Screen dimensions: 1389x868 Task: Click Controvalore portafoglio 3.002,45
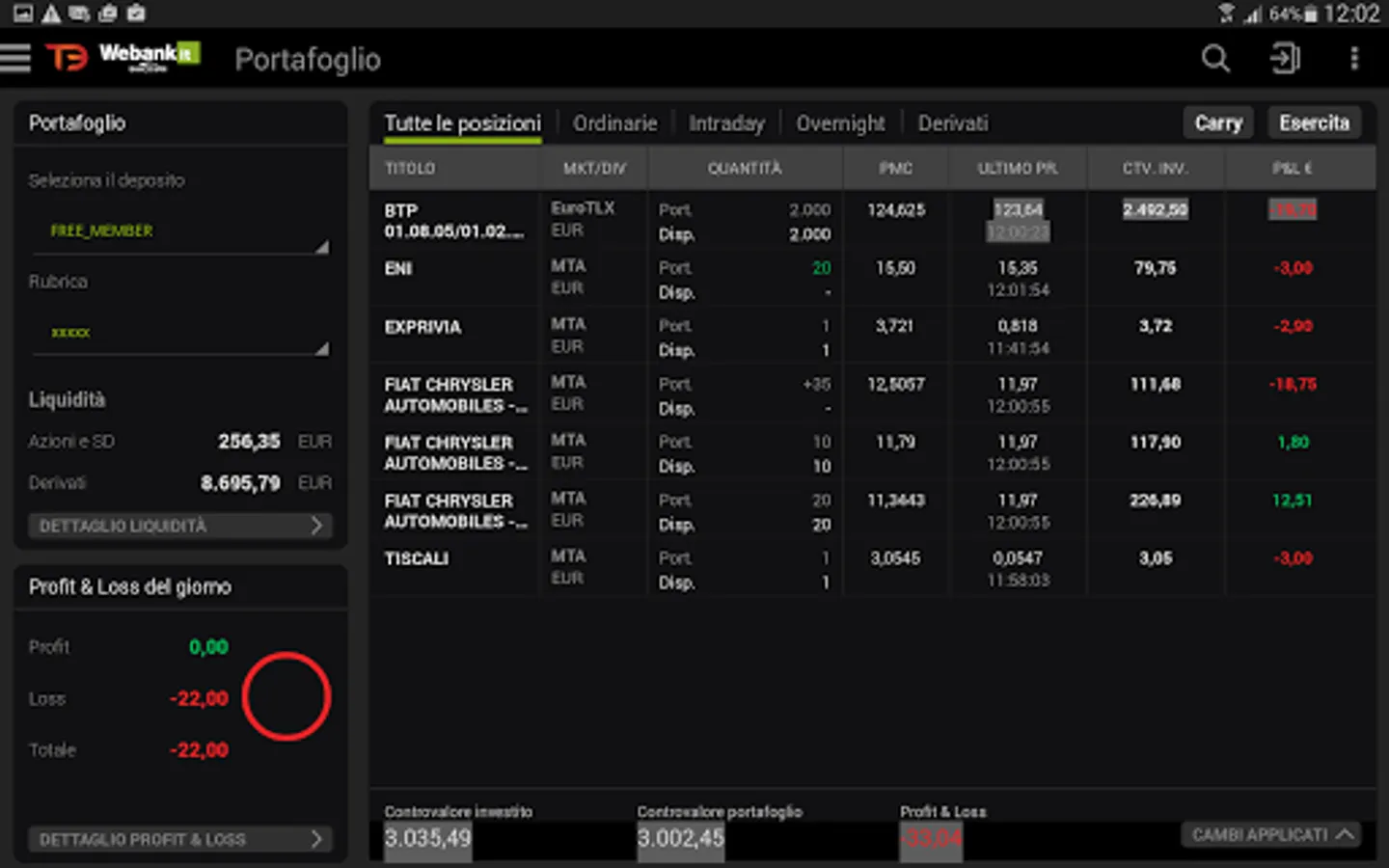[x=680, y=838]
